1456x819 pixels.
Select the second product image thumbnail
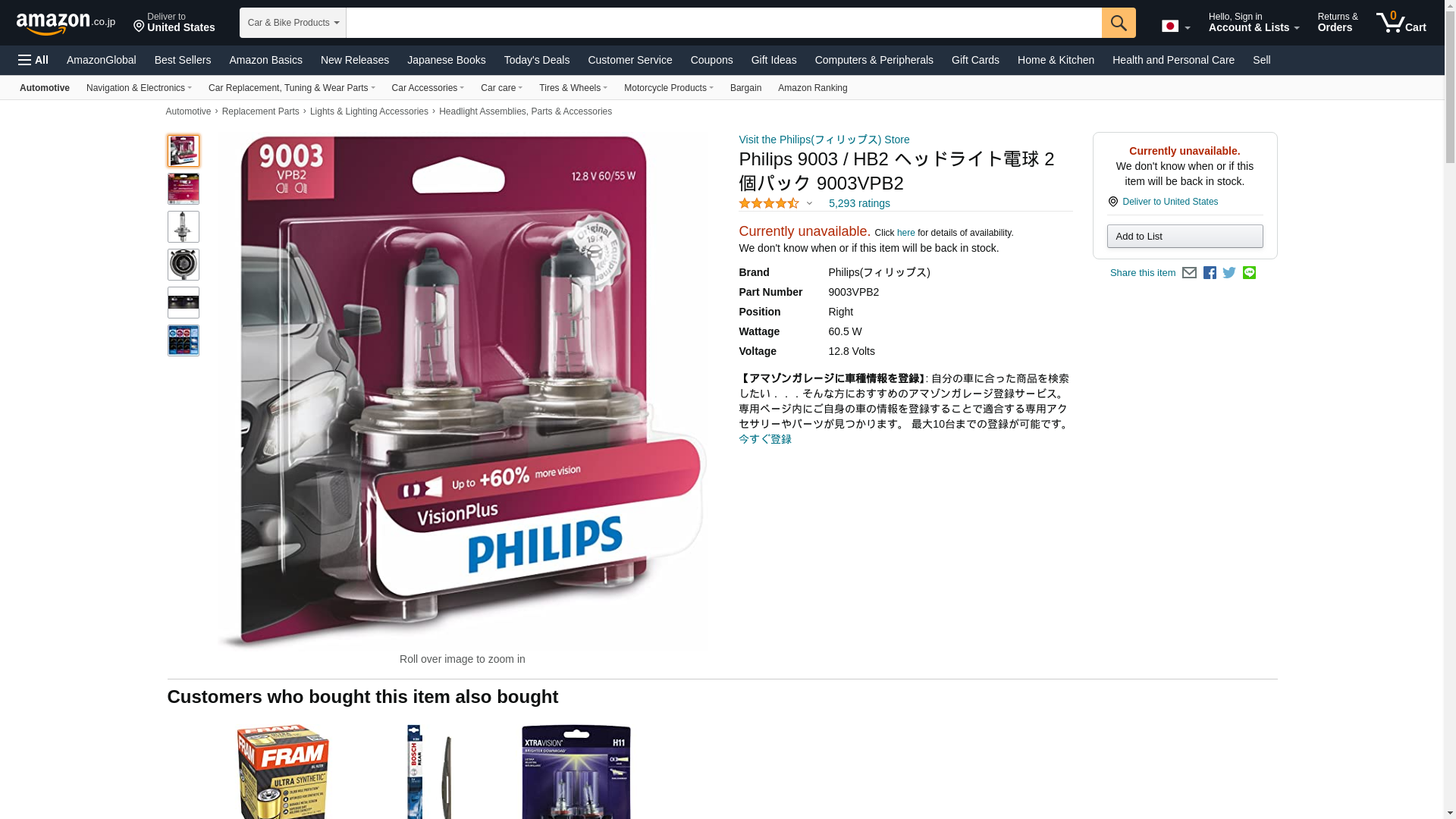pyautogui.click(x=184, y=189)
